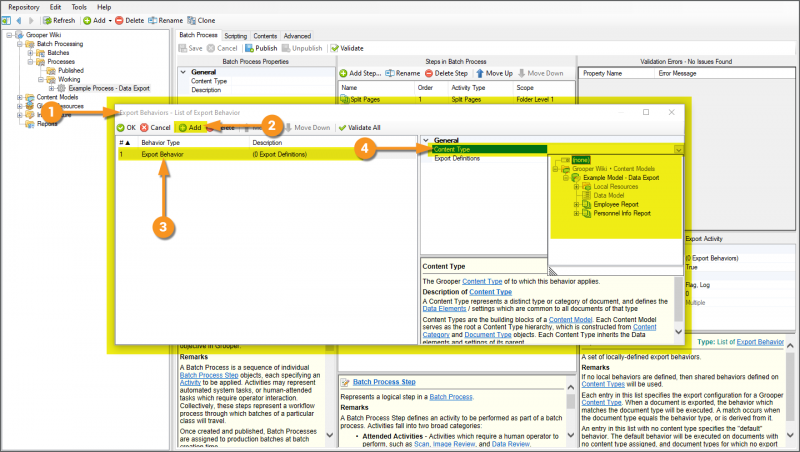800x452 pixels.
Task: Switch to the Scripting tab
Action: tap(236, 35)
